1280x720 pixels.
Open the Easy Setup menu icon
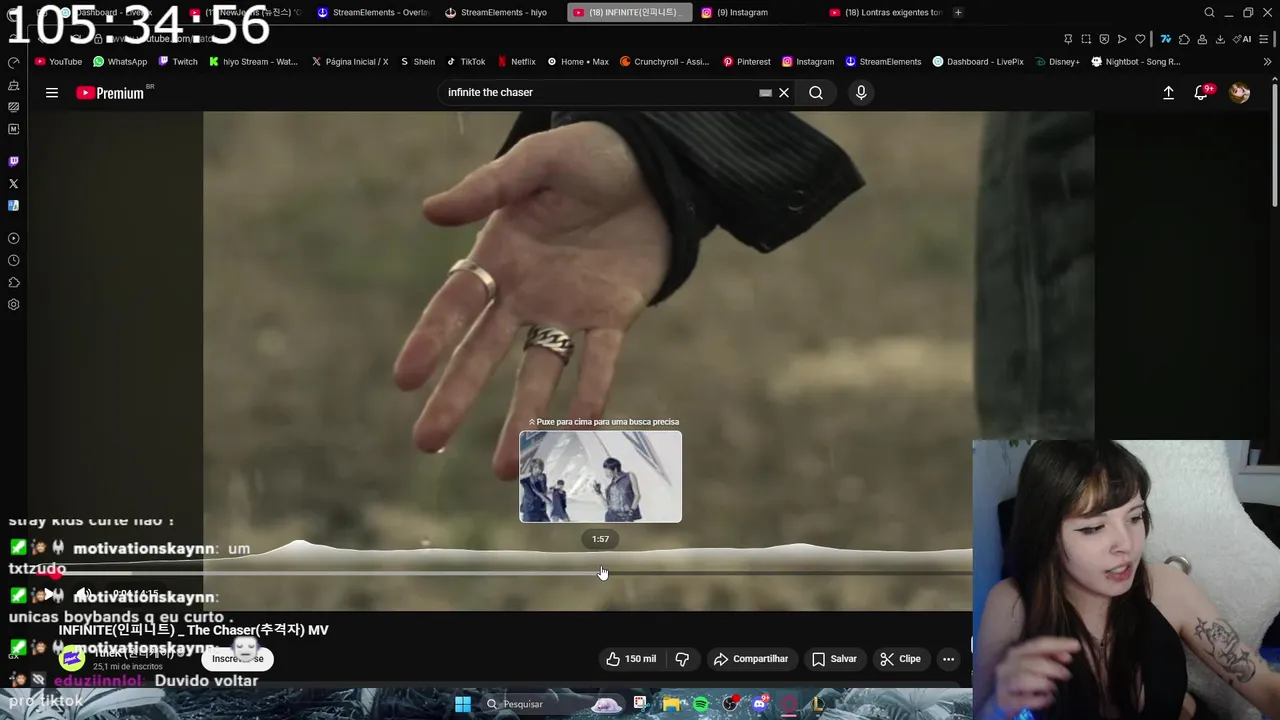(1265, 39)
